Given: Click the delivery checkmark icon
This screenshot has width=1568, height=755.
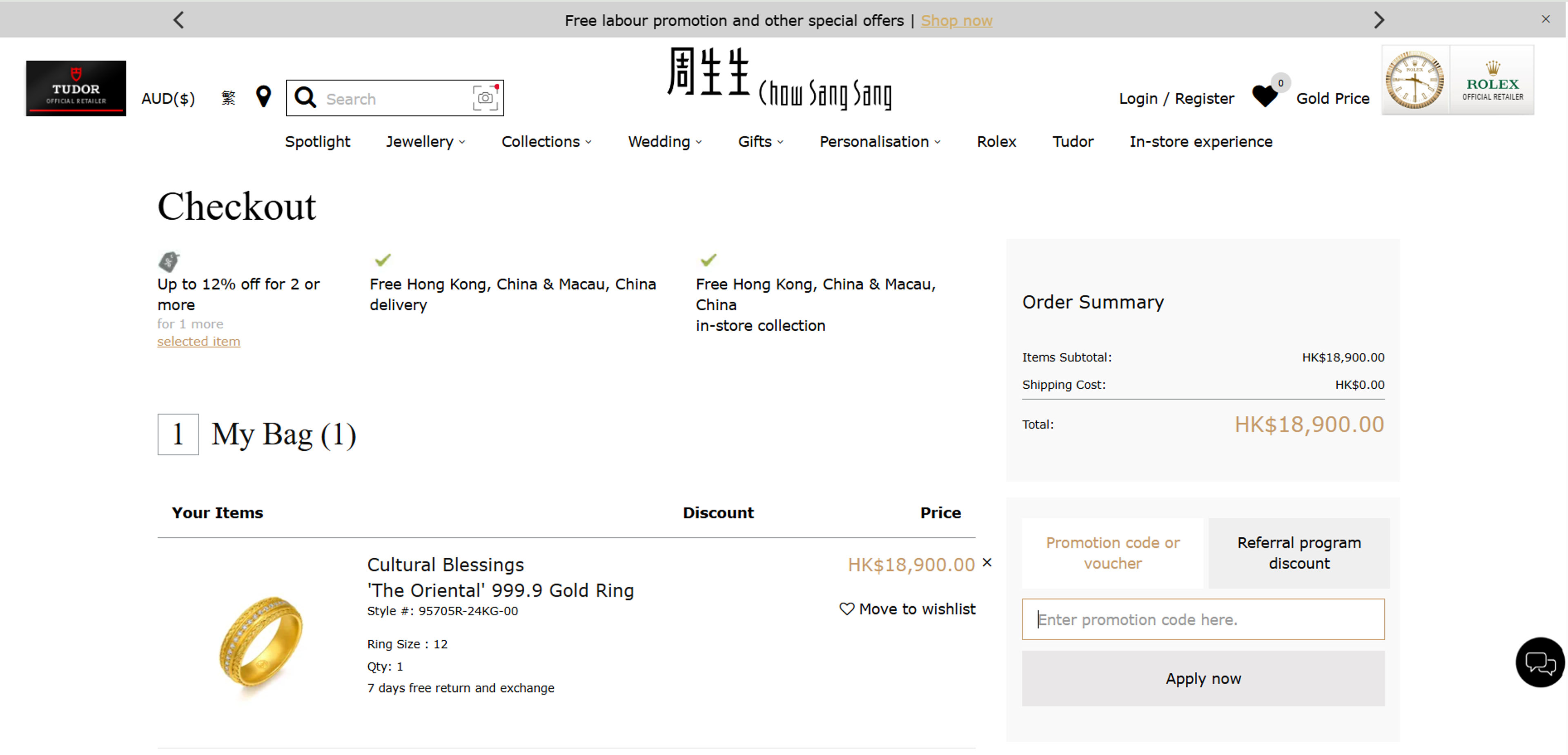Looking at the screenshot, I should click(x=382, y=260).
